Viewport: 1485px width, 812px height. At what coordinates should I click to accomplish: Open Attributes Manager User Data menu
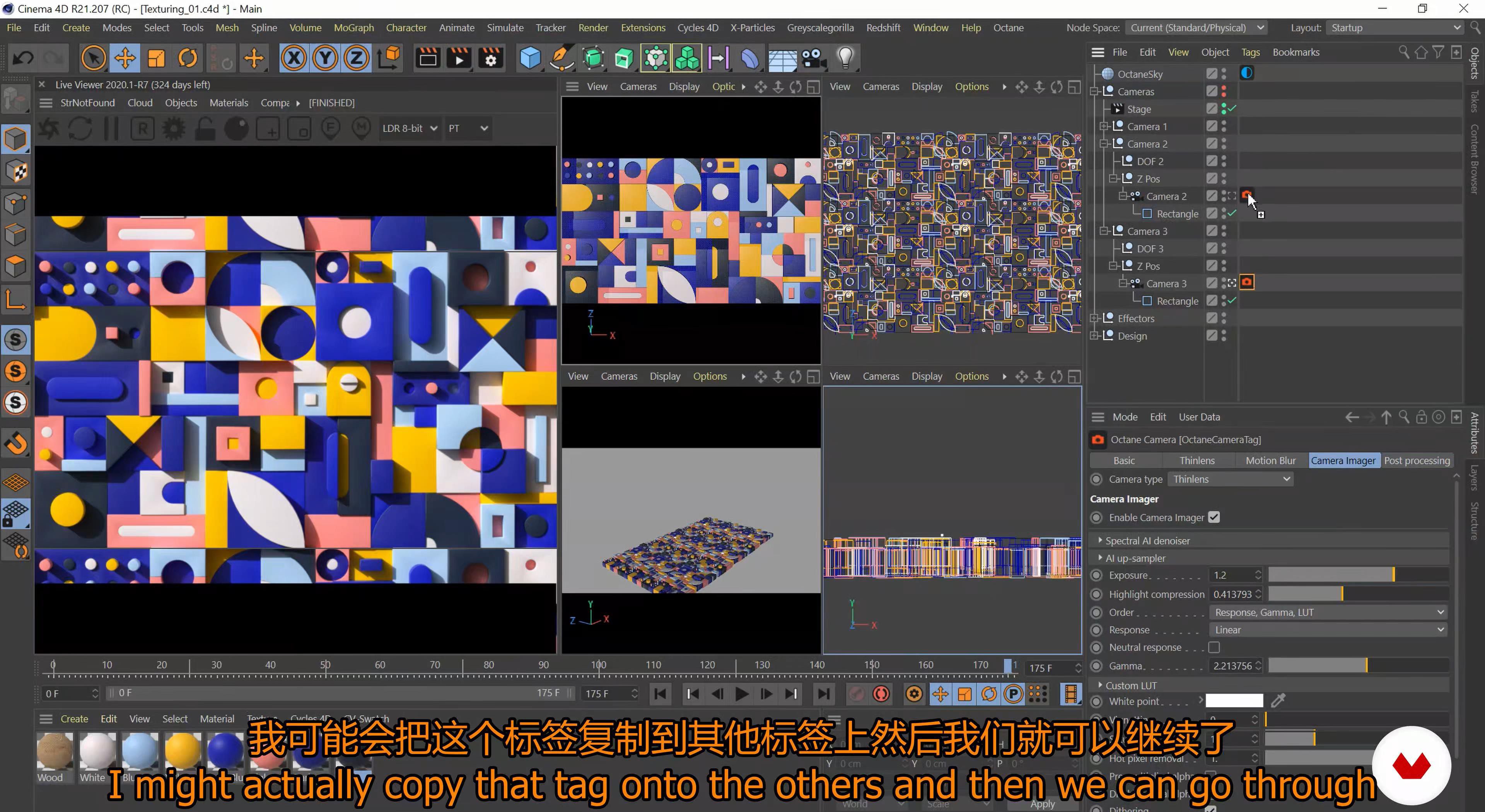click(x=1199, y=417)
